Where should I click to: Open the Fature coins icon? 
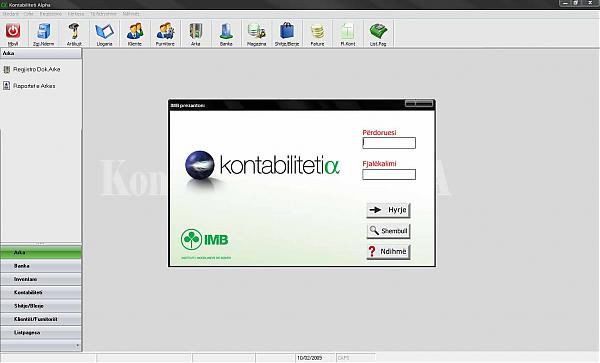click(x=317, y=31)
